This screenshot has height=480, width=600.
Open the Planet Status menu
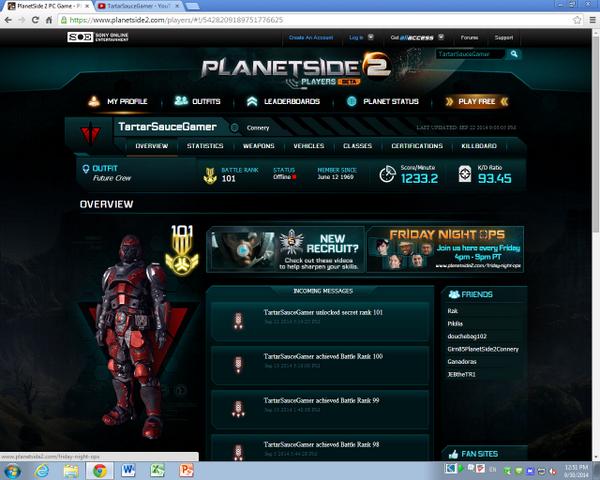coord(383,101)
